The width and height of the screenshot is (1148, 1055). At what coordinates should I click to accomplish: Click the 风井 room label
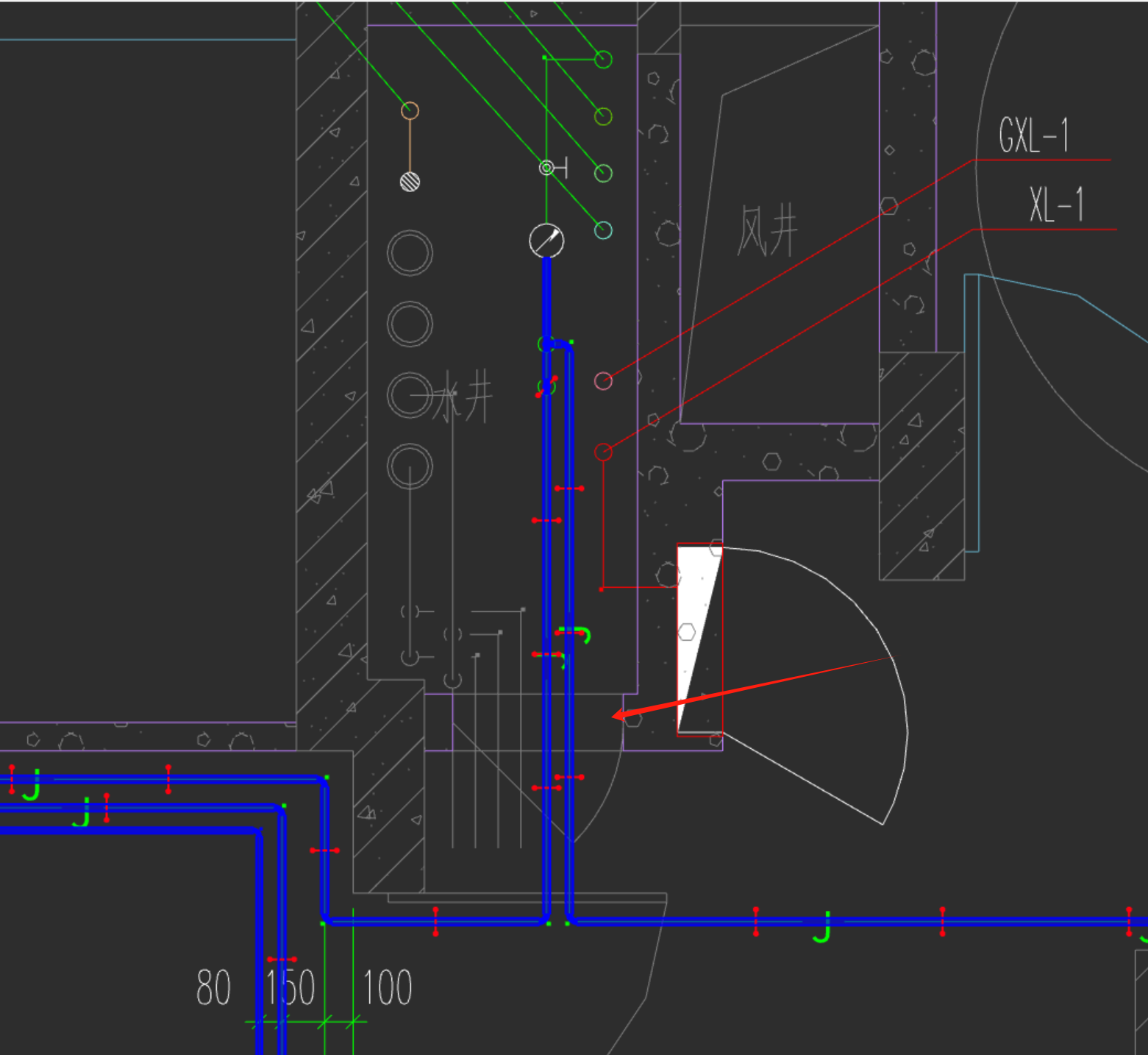click(767, 231)
